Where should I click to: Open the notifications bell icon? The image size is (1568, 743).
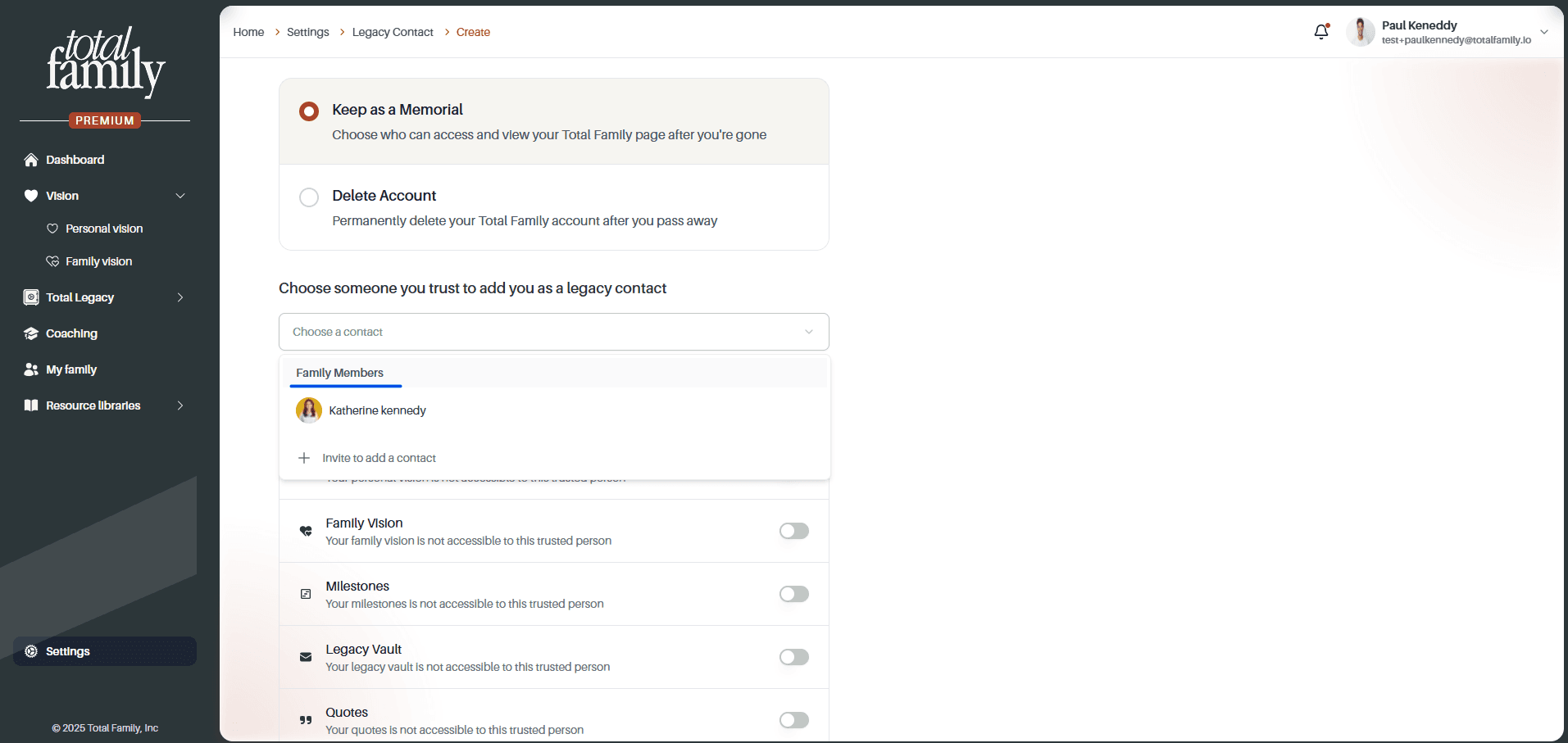(1321, 32)
